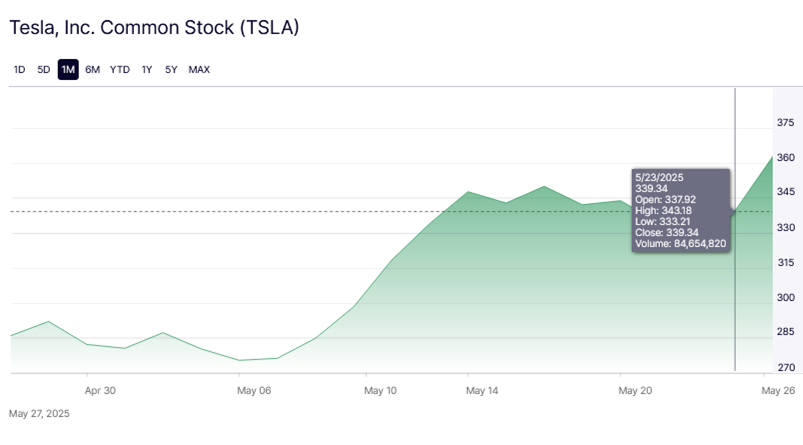803x445 pixels.
Task: Select May 20 on the date axis
Action: 635,391
